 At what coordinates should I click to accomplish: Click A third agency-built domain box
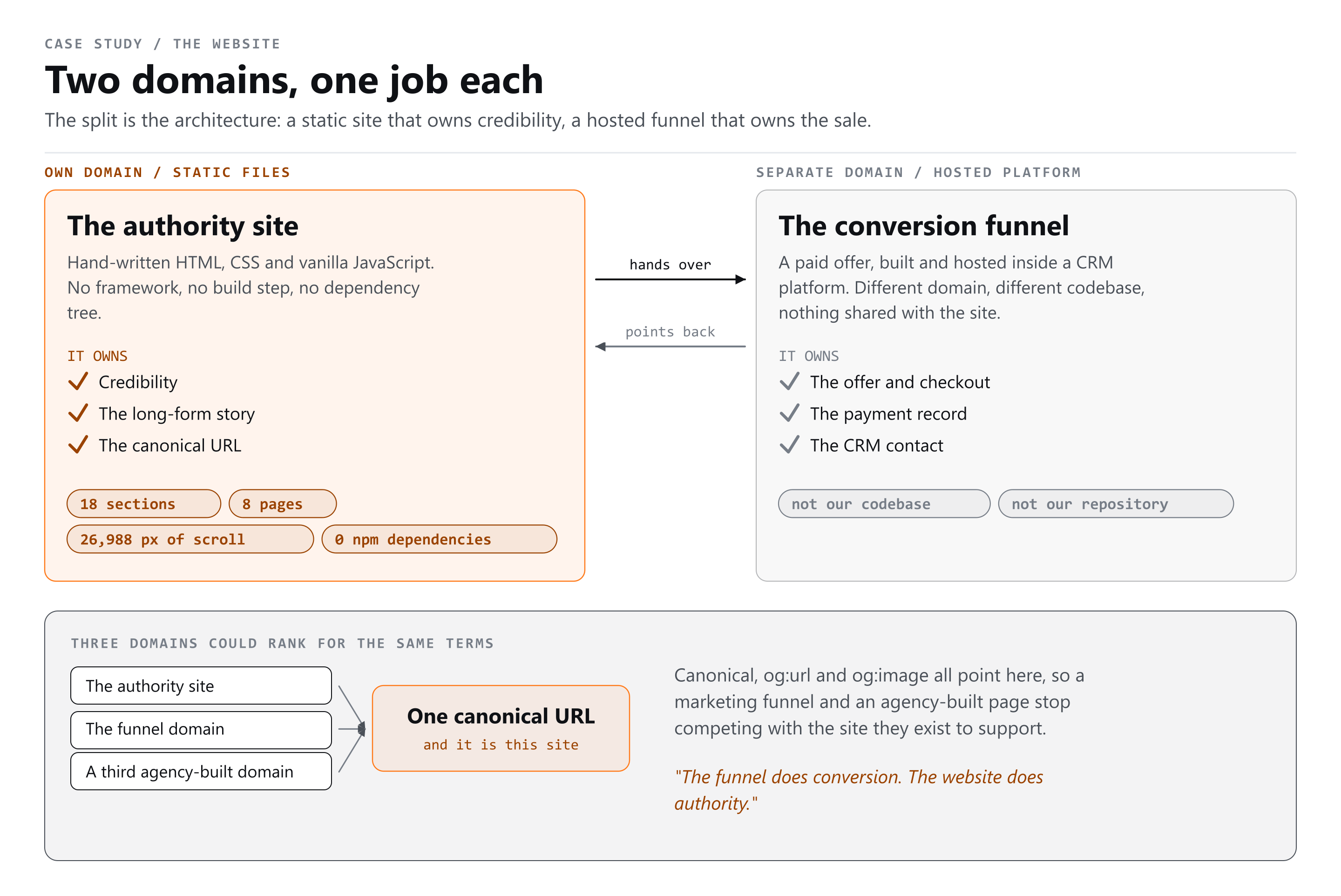point(201,772)
